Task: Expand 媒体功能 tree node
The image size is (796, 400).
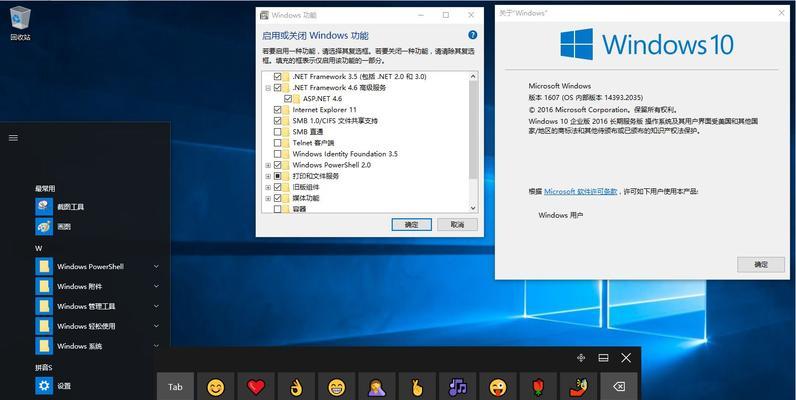Action: 268,198
